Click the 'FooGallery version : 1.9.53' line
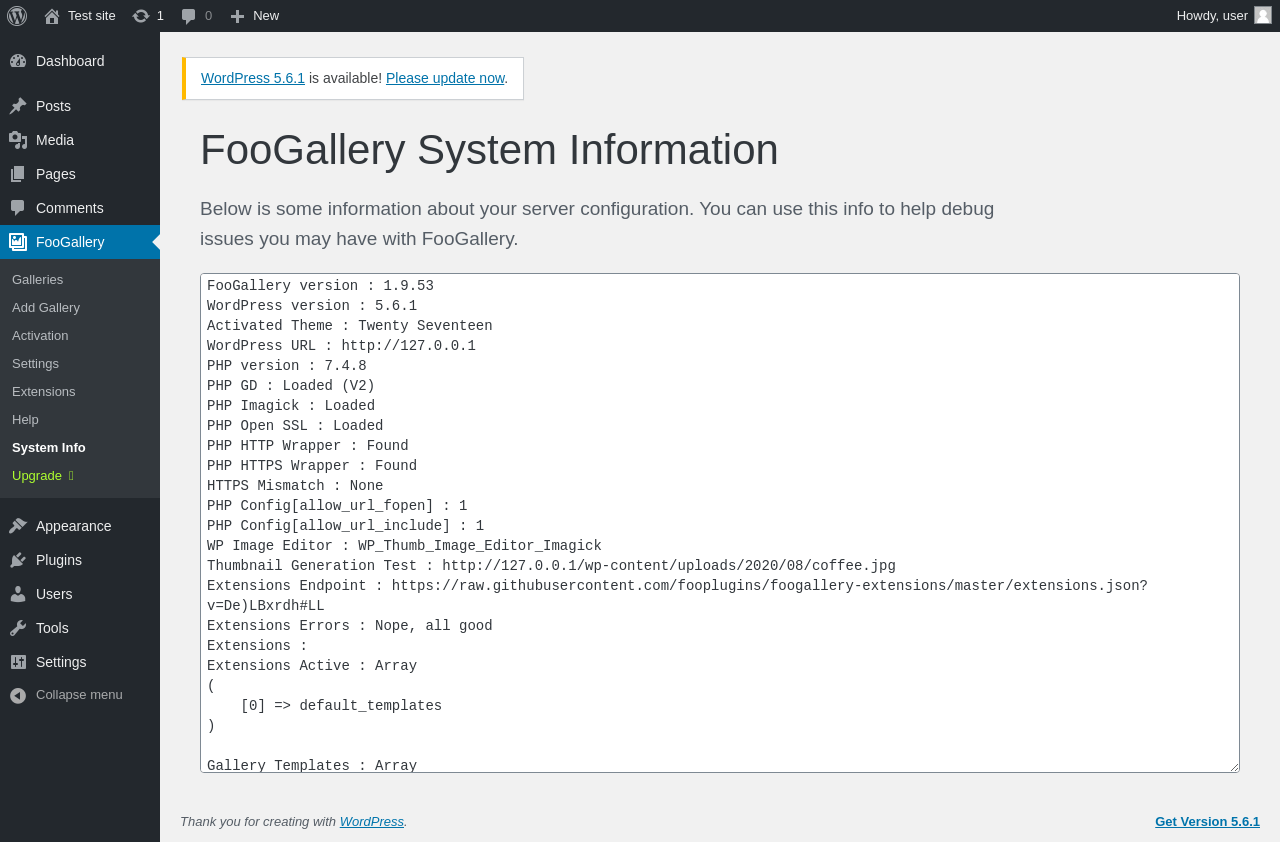The image size is (1280, 842). 320,286
